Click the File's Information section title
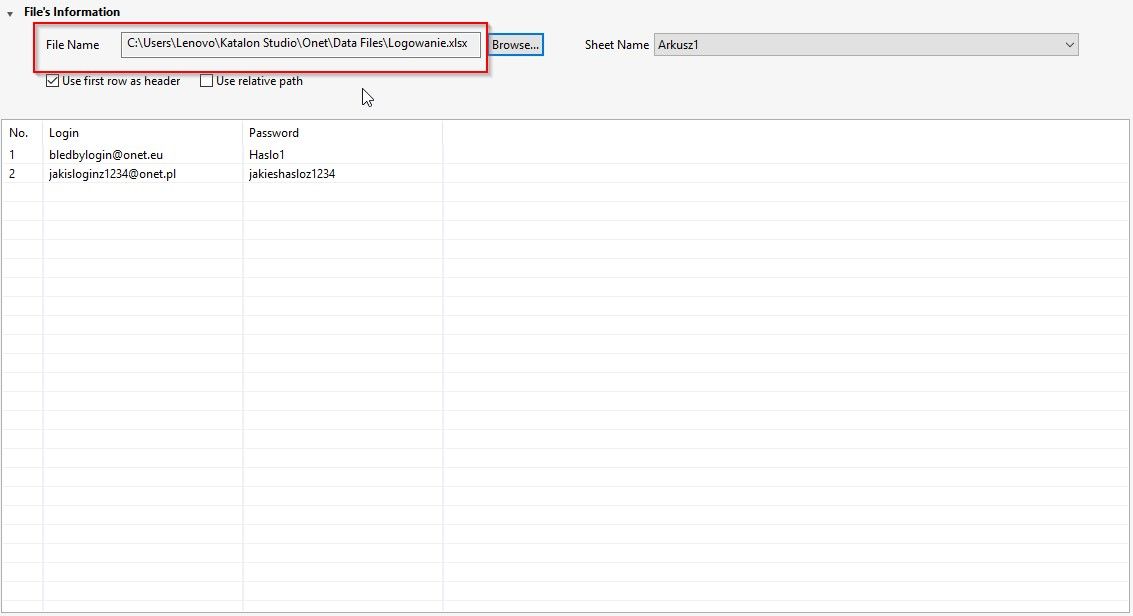 click(x=72, y=12)
